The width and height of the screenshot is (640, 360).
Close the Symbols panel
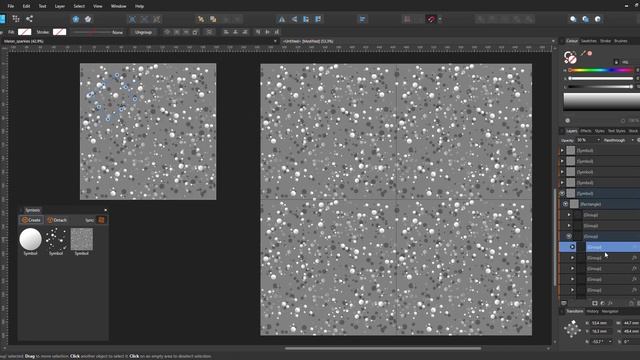point(106,210)
